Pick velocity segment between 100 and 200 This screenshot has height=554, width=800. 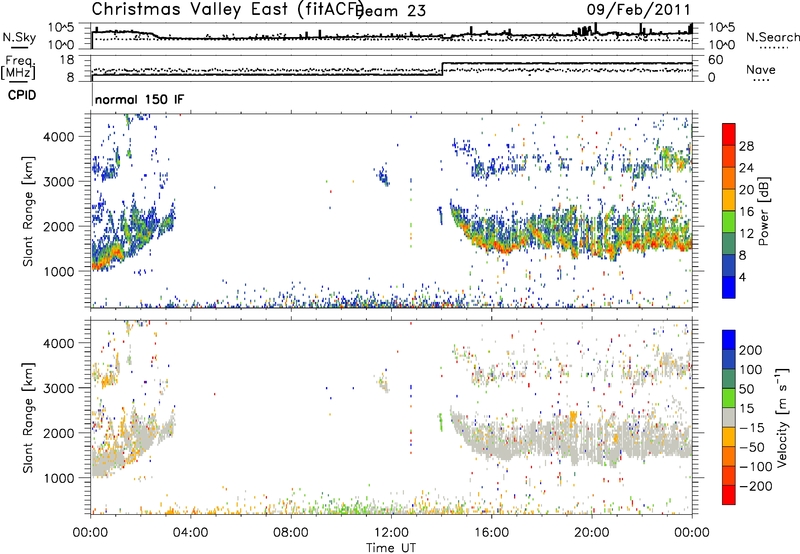point(729,360)
